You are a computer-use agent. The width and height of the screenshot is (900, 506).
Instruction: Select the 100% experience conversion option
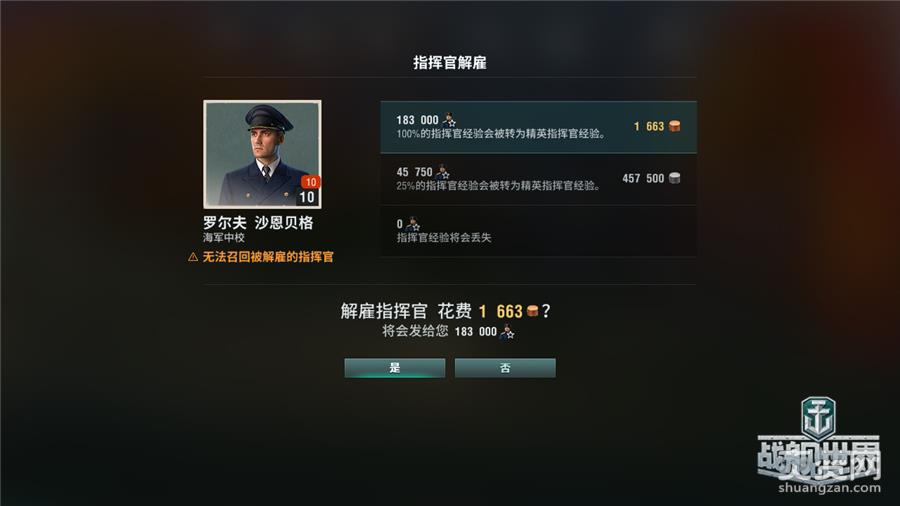tap(538, 127)
